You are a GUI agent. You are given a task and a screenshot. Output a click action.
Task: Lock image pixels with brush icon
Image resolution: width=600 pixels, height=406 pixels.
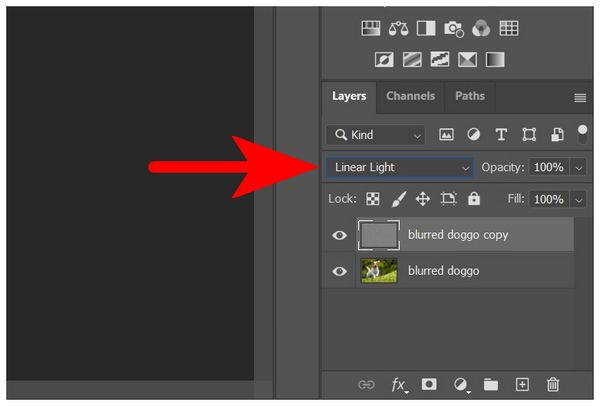(x=399, y=199)
